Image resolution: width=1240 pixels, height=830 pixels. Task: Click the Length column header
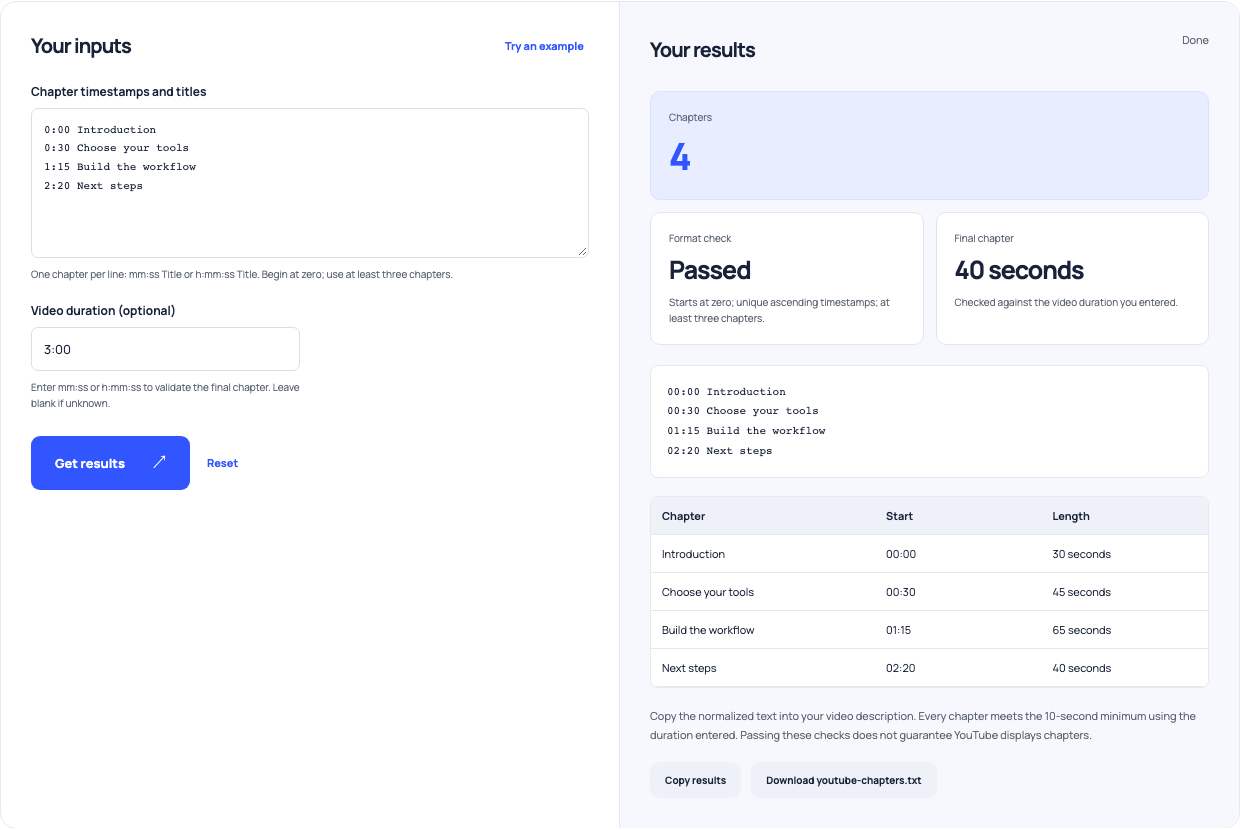click(x=1071, y=516)
